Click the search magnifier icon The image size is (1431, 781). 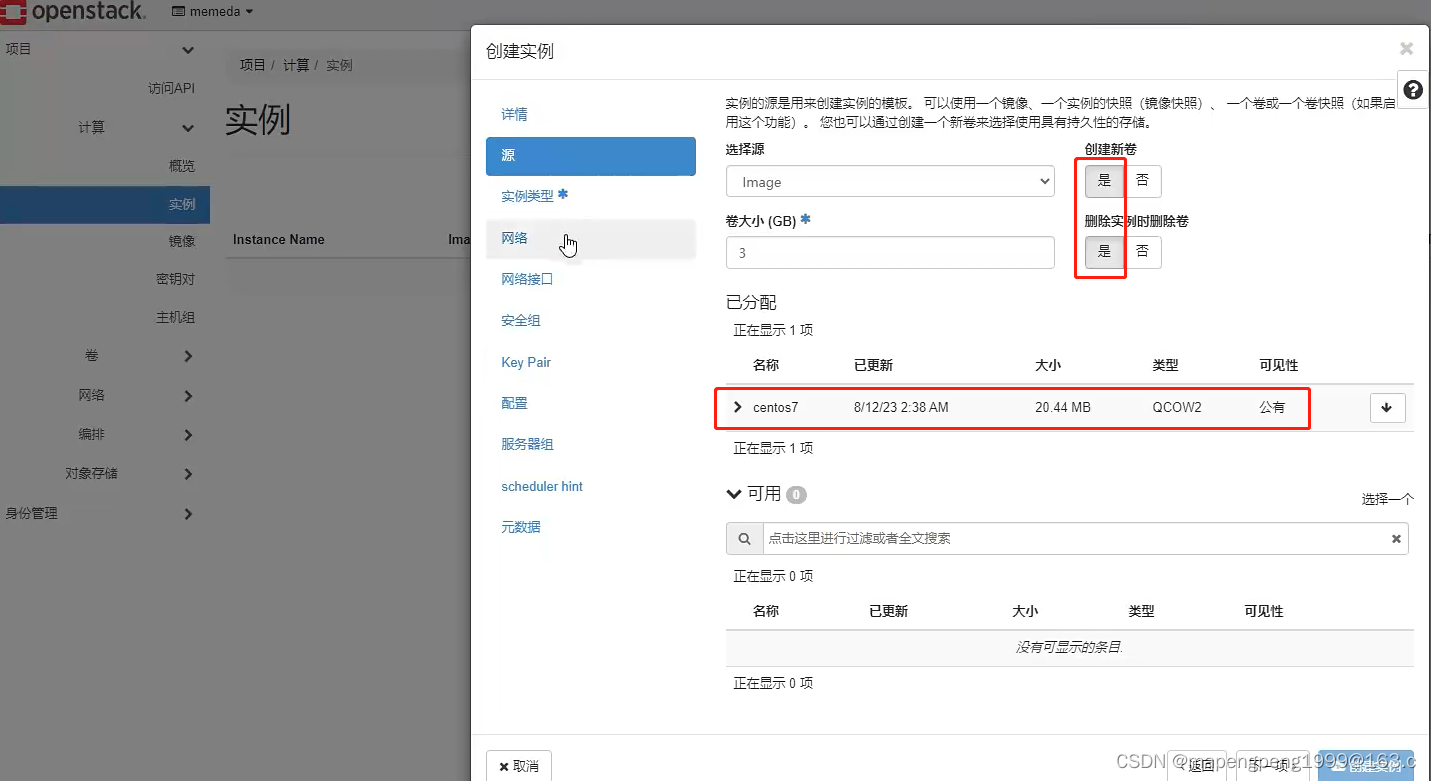[x=744, y=538]
